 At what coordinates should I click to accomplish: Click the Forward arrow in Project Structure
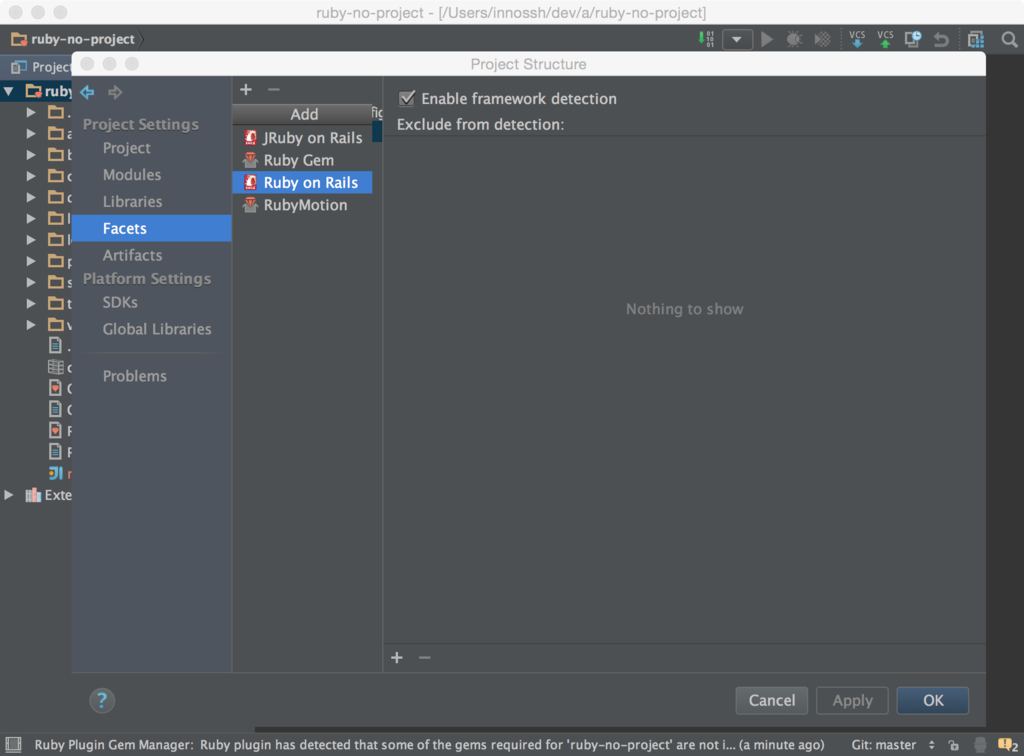pos(115,92)
